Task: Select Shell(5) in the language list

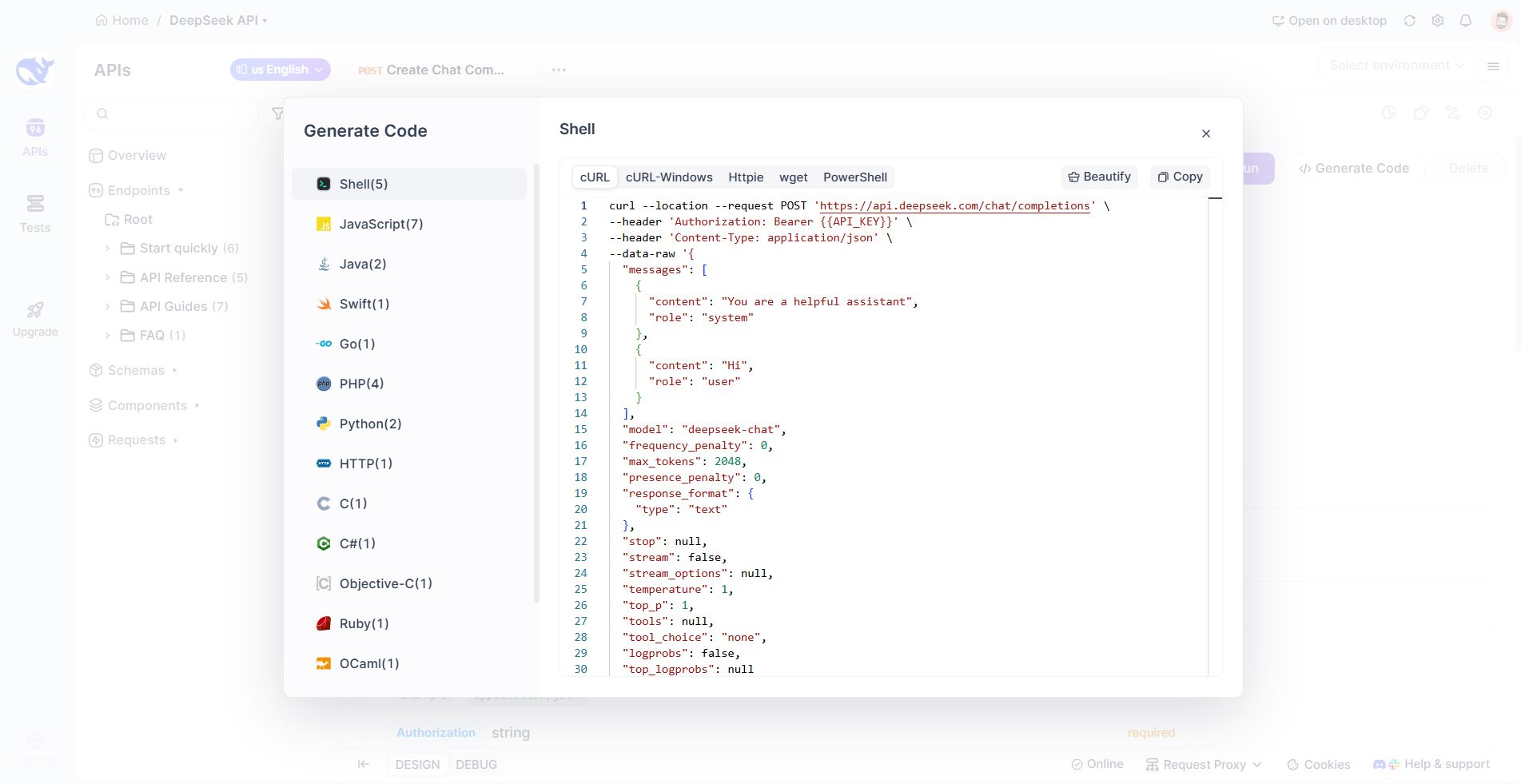Action: tap(408, 184)
